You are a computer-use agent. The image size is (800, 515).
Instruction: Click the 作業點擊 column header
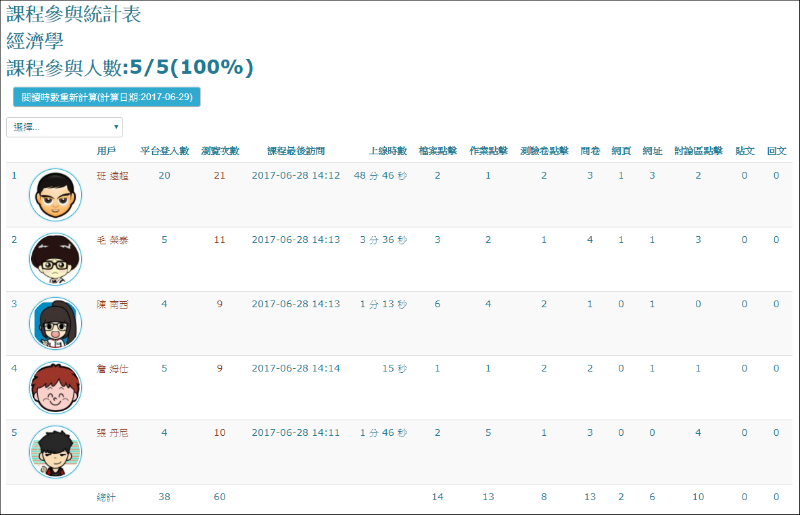[x=488, y=151]
